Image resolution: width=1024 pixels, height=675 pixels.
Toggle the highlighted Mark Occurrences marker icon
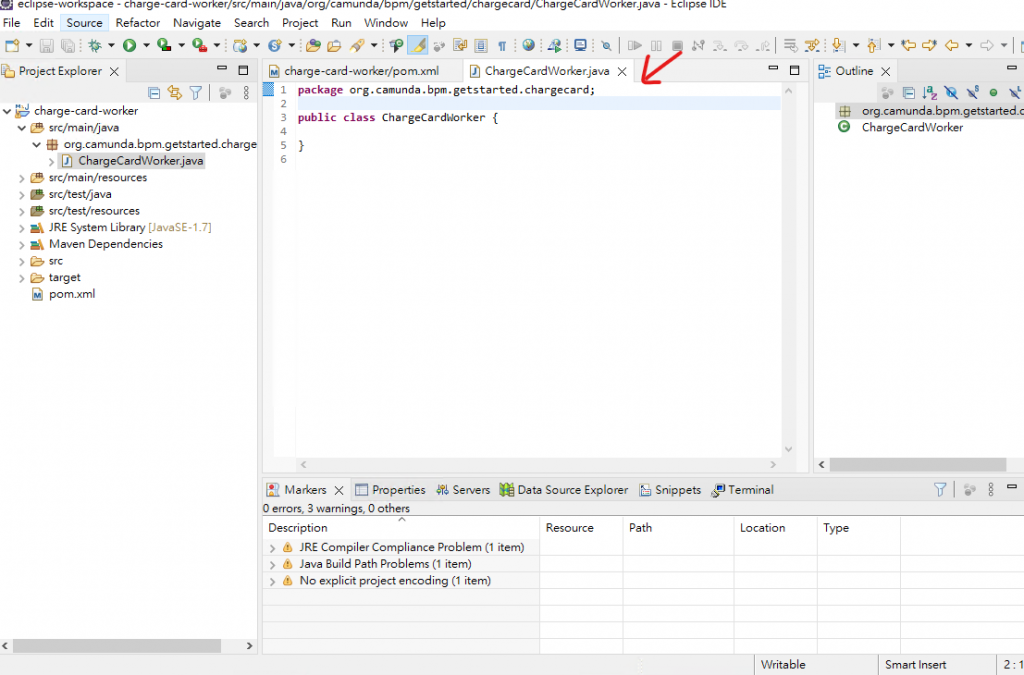[417, 45]
